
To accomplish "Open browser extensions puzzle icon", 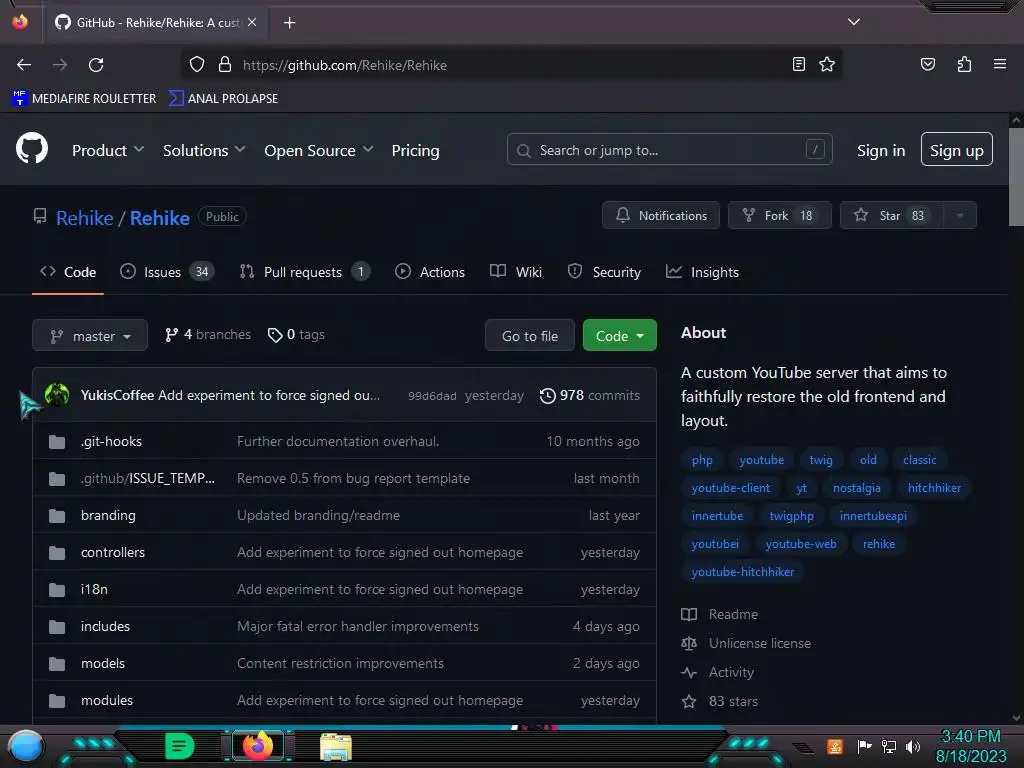I will [964, 64].
